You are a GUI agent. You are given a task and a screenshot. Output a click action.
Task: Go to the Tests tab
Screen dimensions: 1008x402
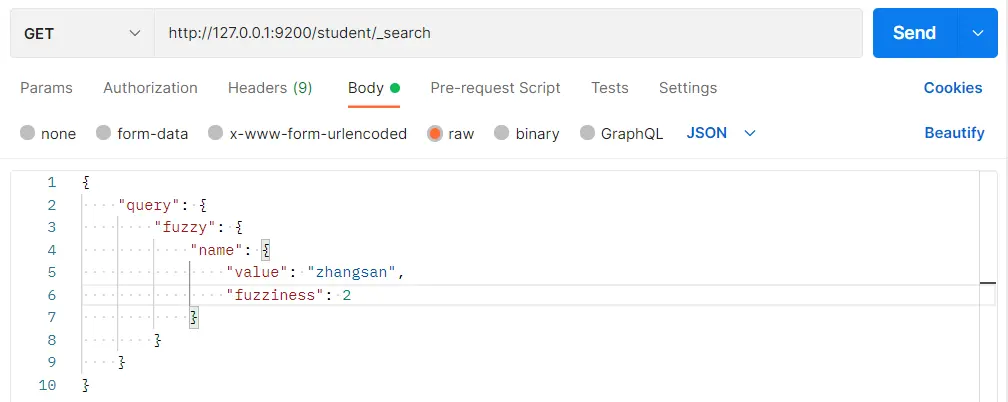[610, 88]
